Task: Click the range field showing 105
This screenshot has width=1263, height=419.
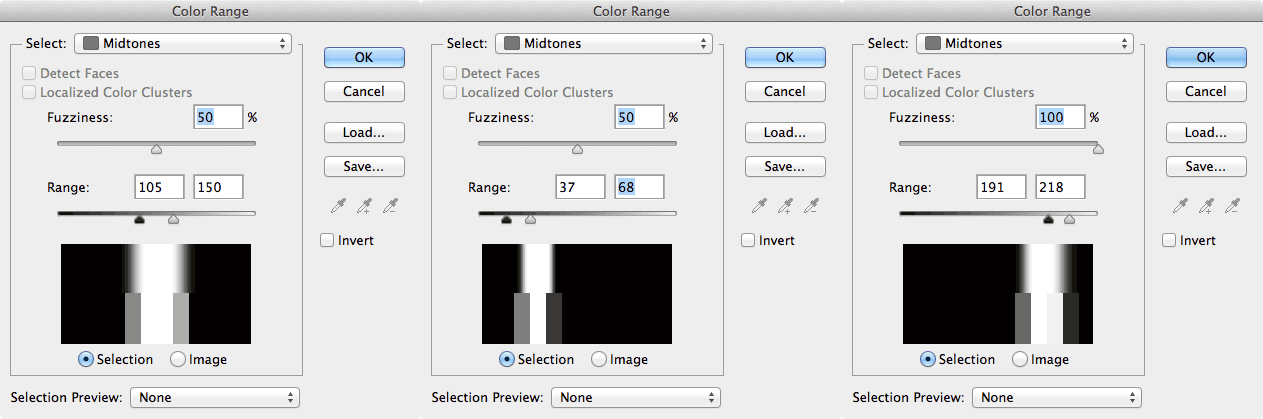Action: 159,187
